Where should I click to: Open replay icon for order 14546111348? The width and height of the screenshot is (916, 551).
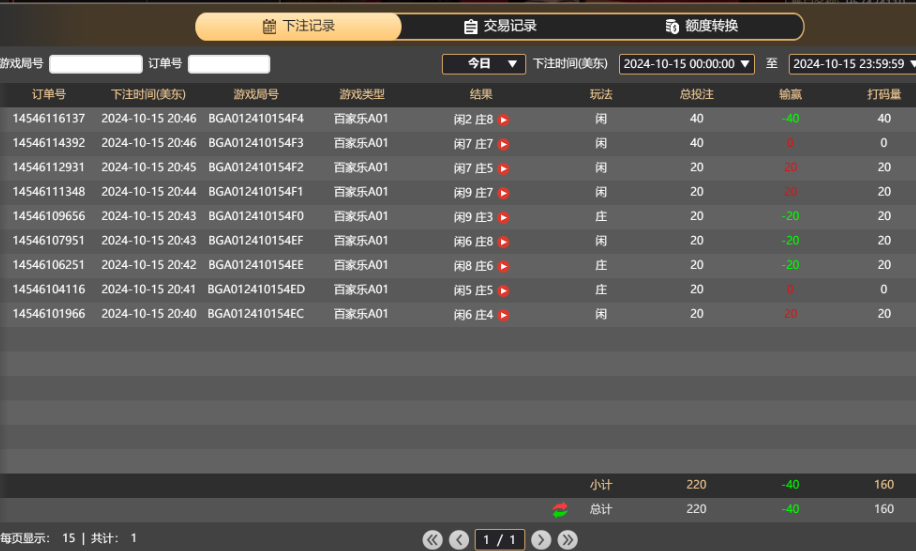point(504,193)
